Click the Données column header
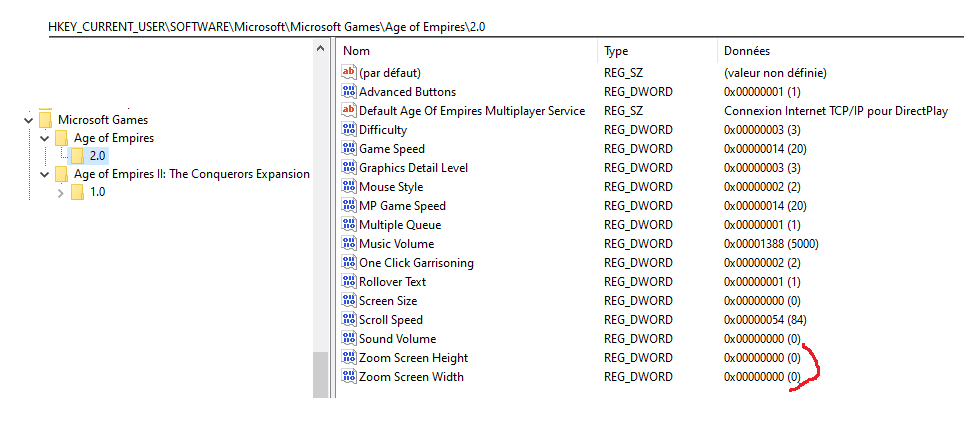Viewport: 968px width, 439px height. 747,50
